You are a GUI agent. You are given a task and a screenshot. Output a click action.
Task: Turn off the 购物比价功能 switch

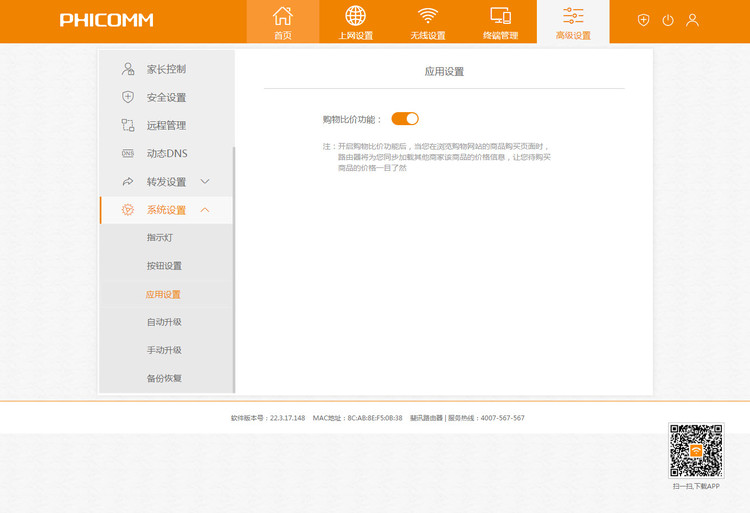tap(405, 119)
